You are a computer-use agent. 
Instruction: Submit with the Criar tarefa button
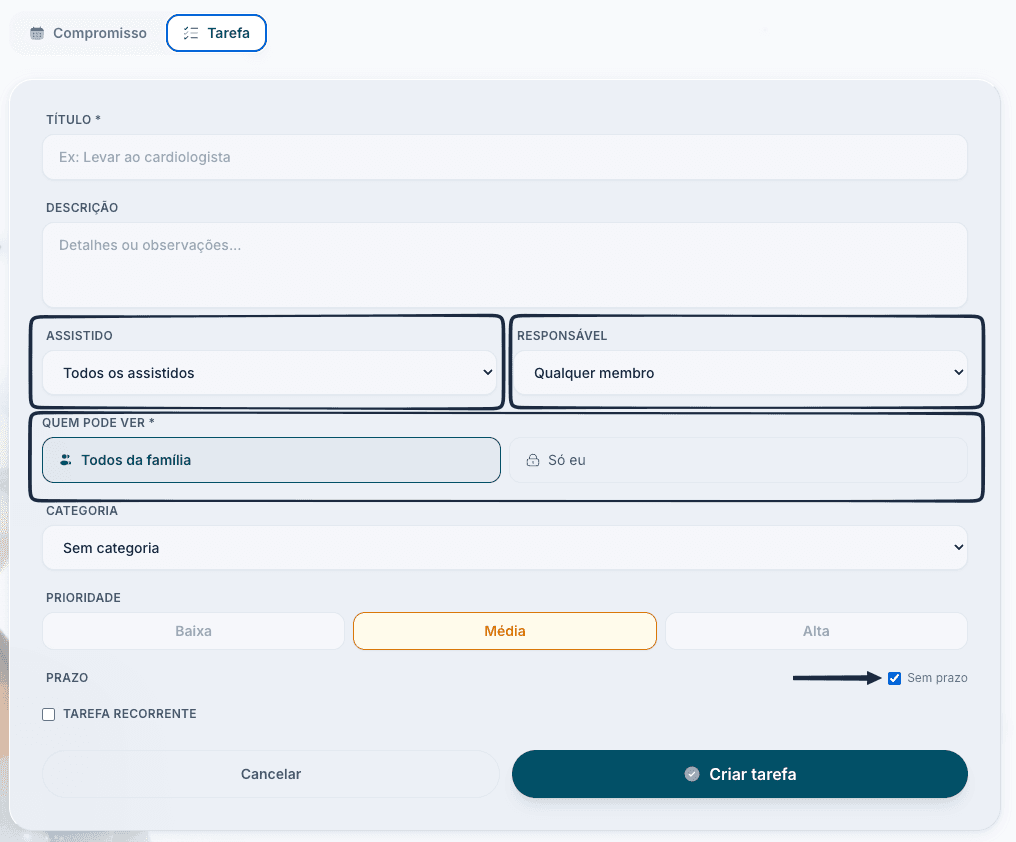pyautogui.click(x=740, y=774)
